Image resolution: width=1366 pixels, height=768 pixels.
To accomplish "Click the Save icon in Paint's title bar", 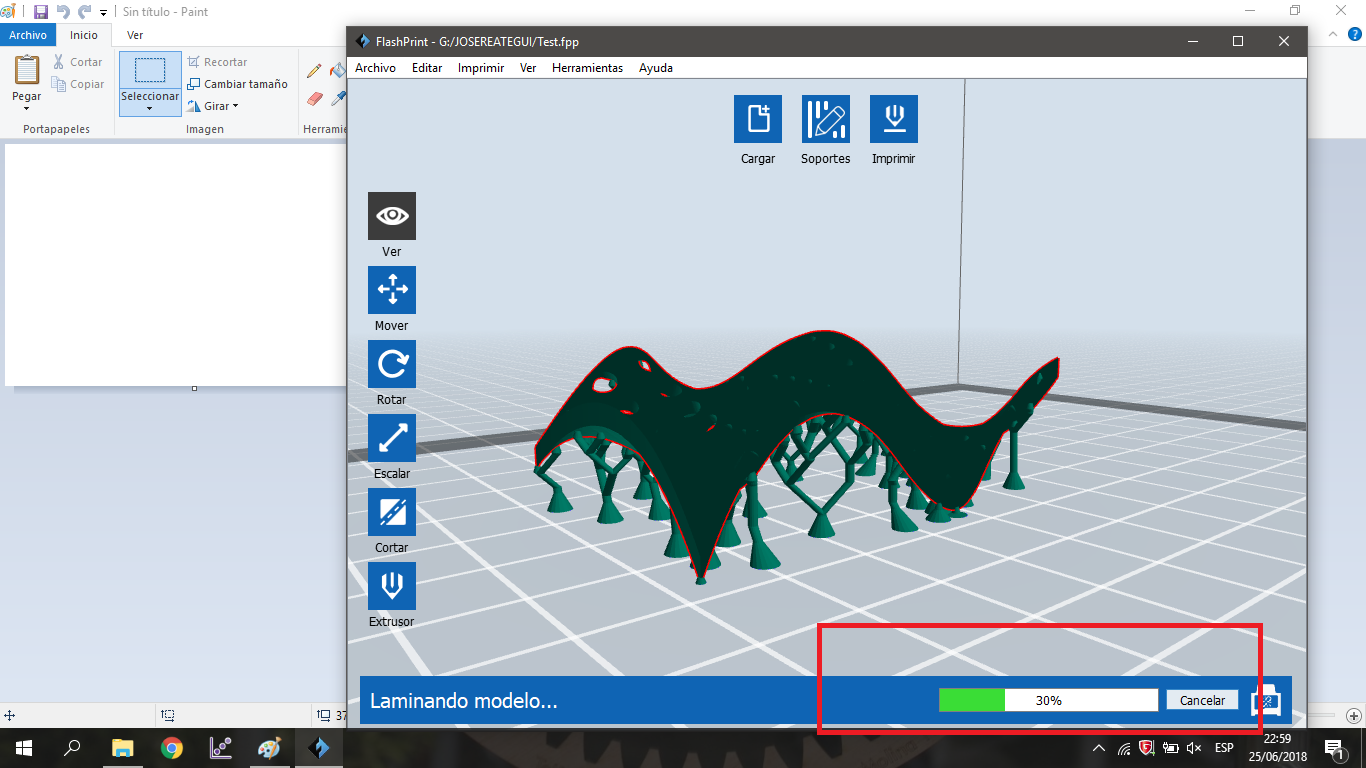I will [x=41, y=12].
